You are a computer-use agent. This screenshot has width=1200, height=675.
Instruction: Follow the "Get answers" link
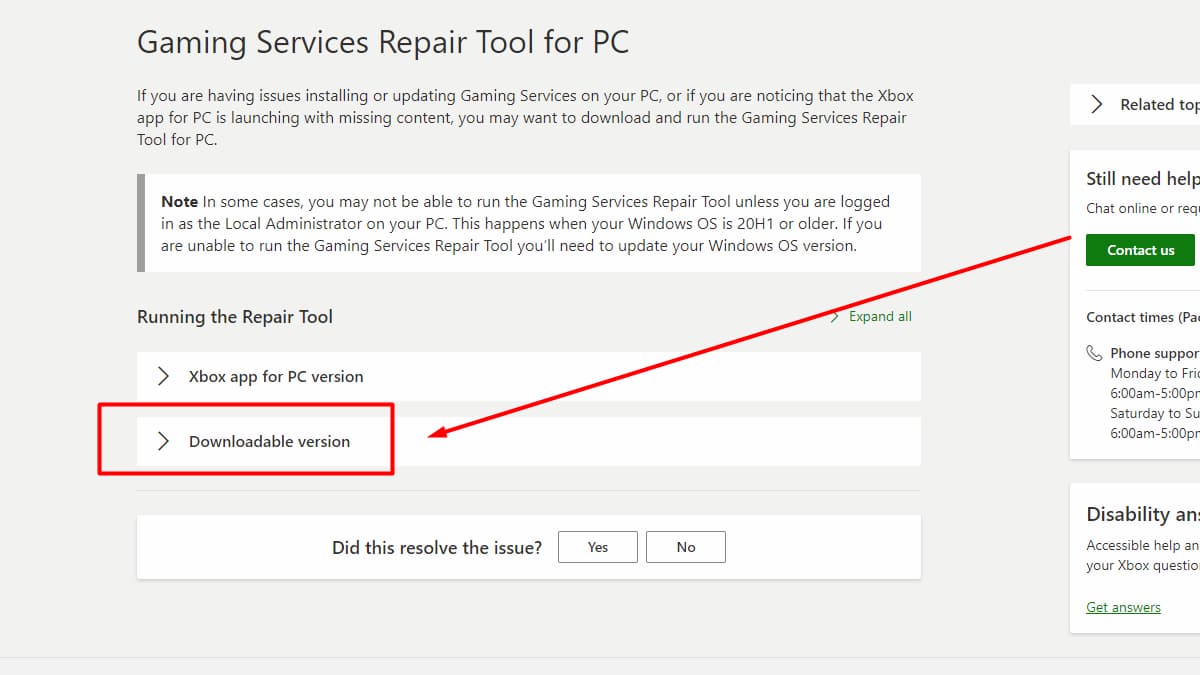[1123, 607]
